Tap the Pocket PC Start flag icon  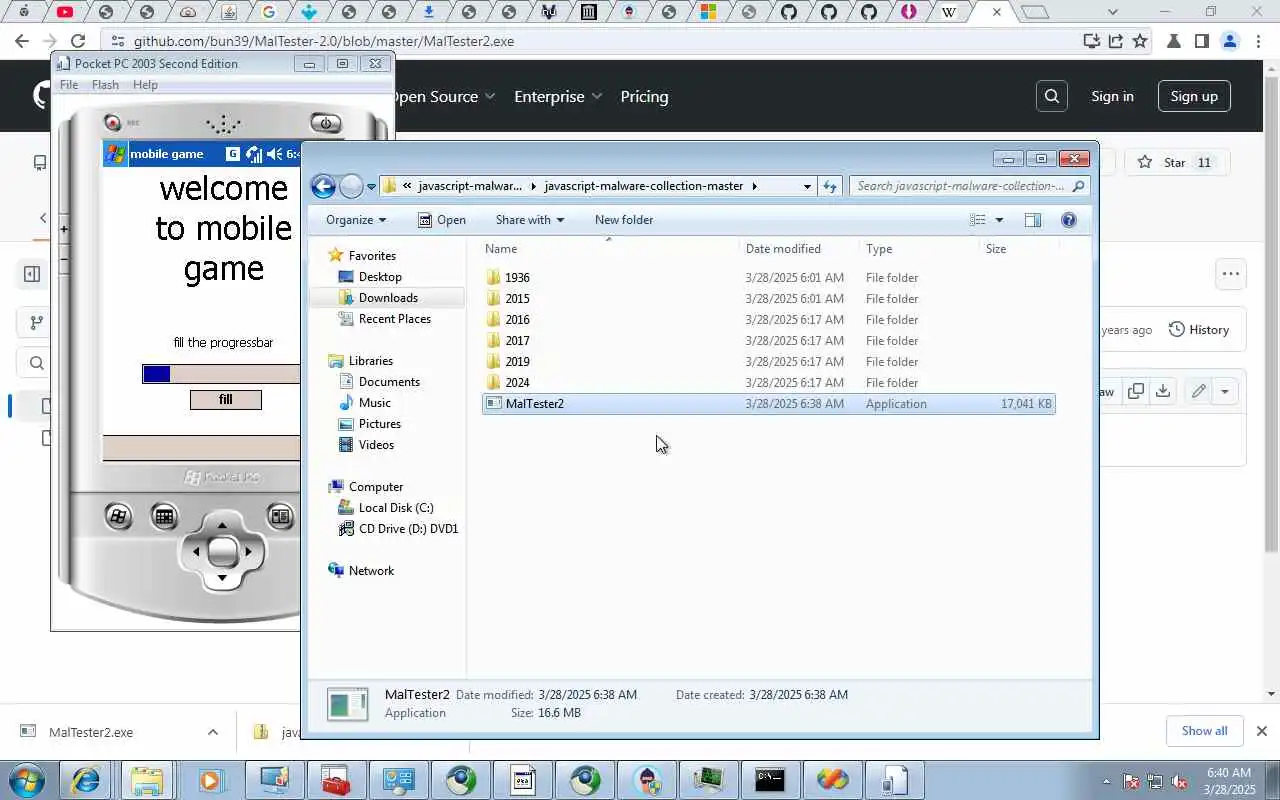[x=115, y=154]
